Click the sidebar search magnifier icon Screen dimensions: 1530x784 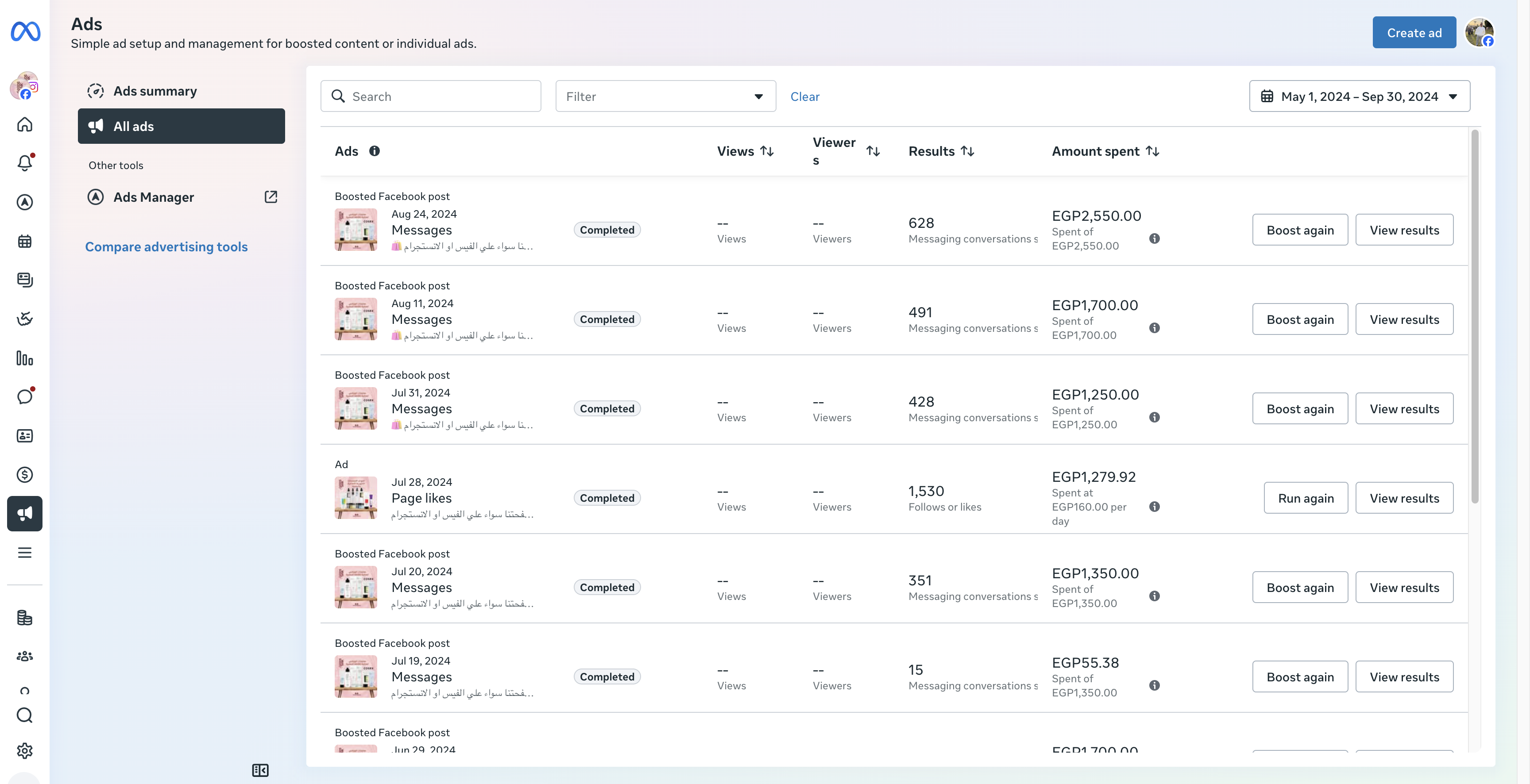24,715
